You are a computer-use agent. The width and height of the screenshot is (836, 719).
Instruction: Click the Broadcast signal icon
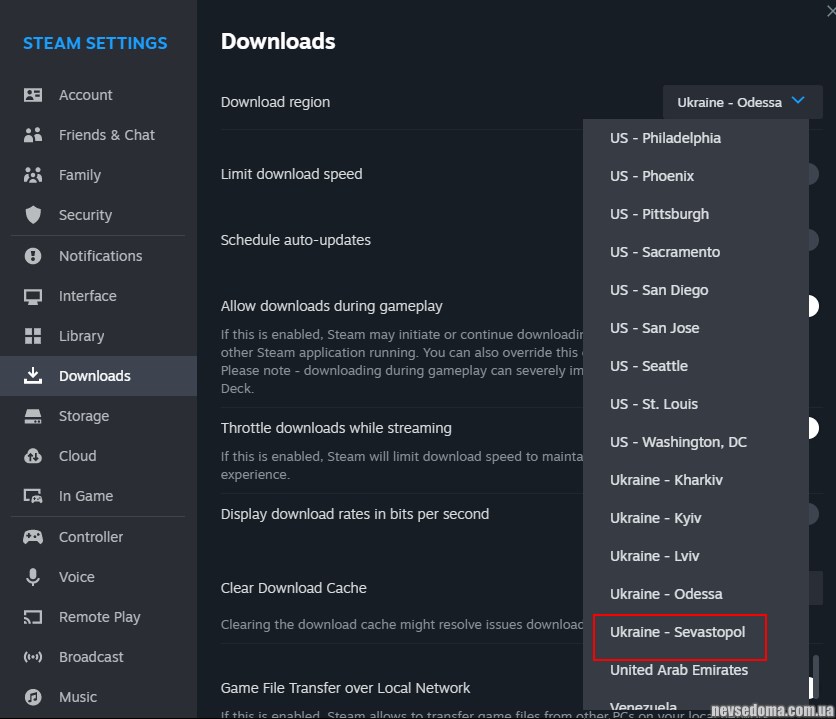point(33,657)
